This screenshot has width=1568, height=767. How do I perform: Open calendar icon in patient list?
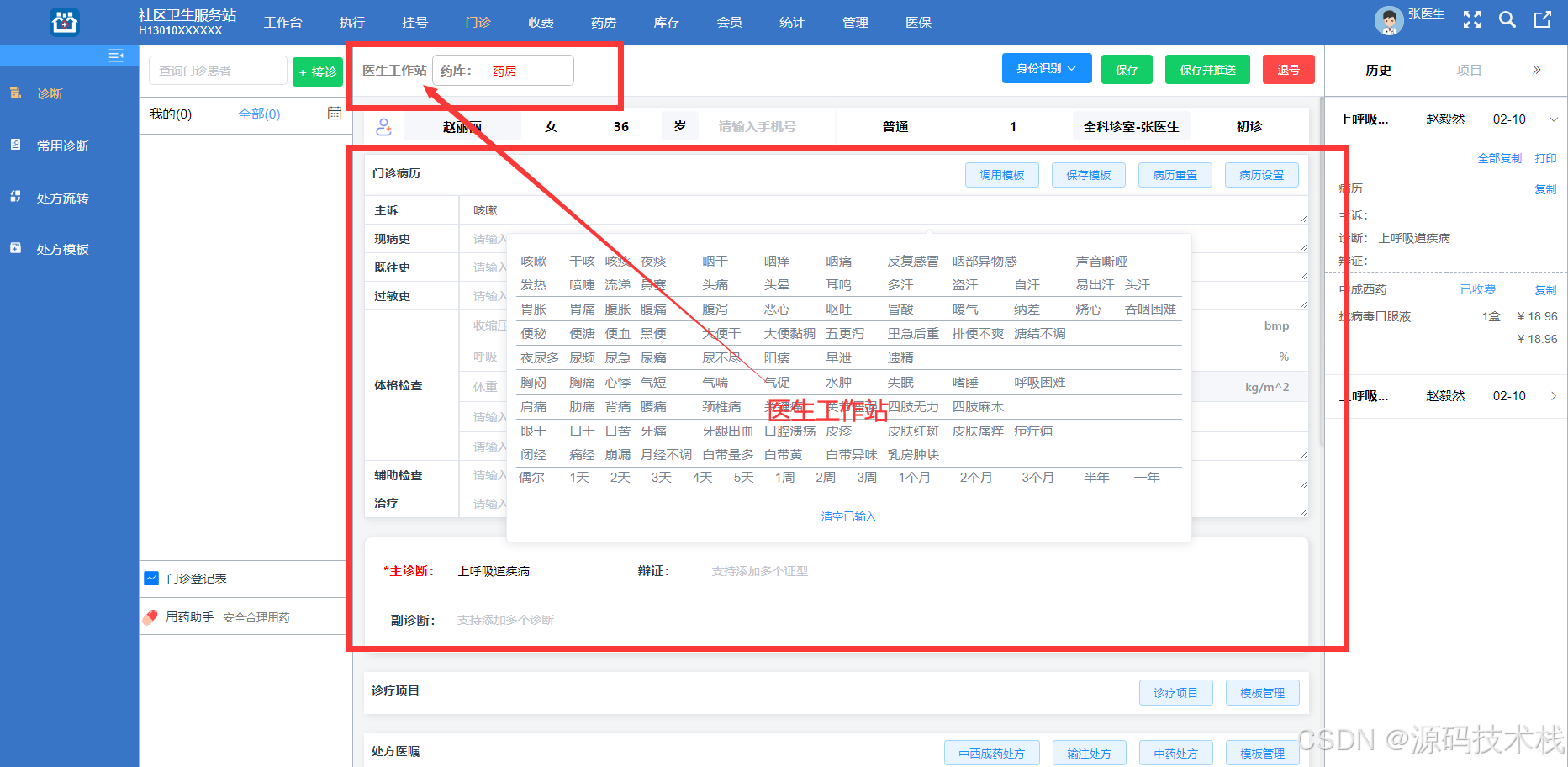tap(335, 114)
